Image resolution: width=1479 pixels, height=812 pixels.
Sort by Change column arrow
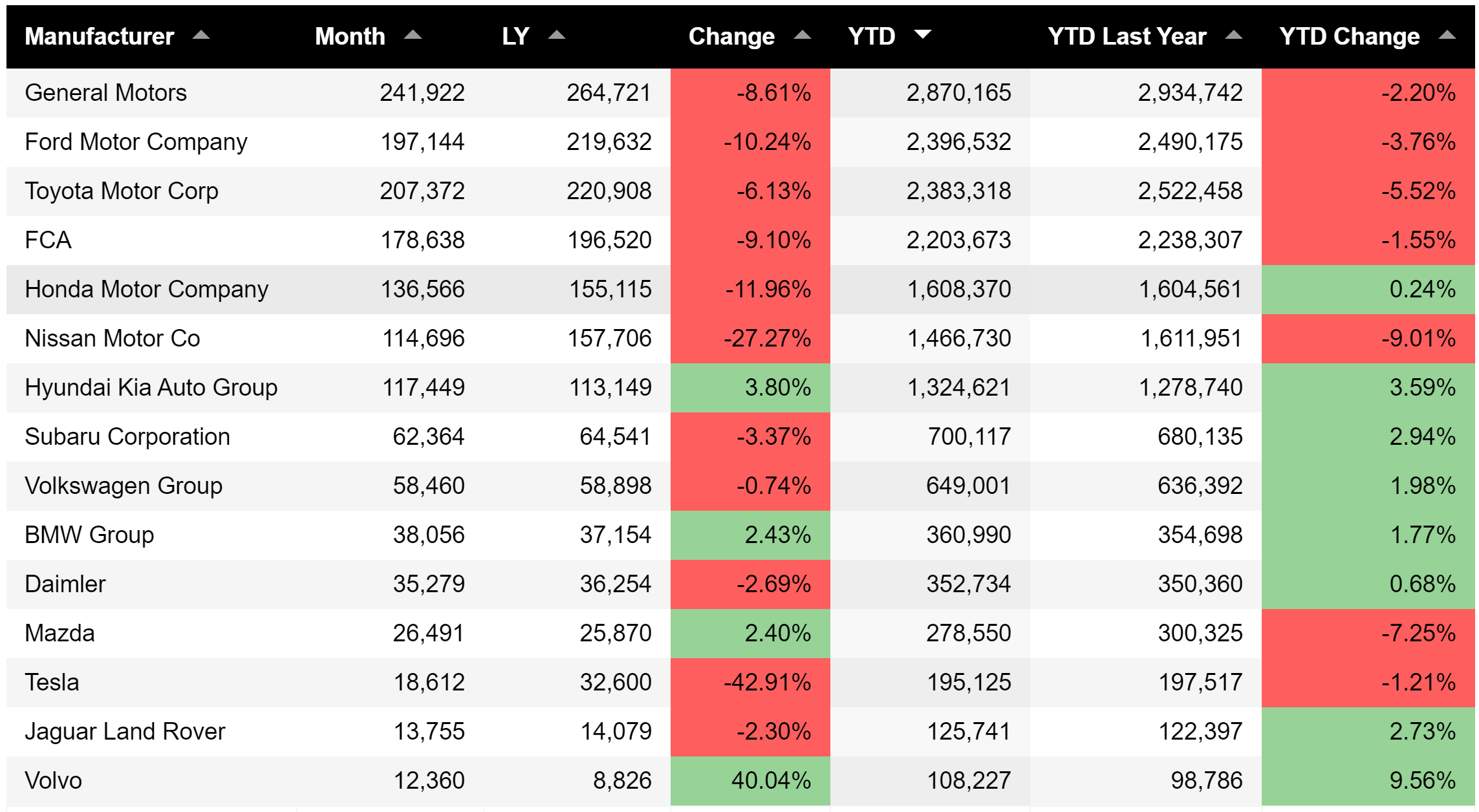tap(803, 36)
